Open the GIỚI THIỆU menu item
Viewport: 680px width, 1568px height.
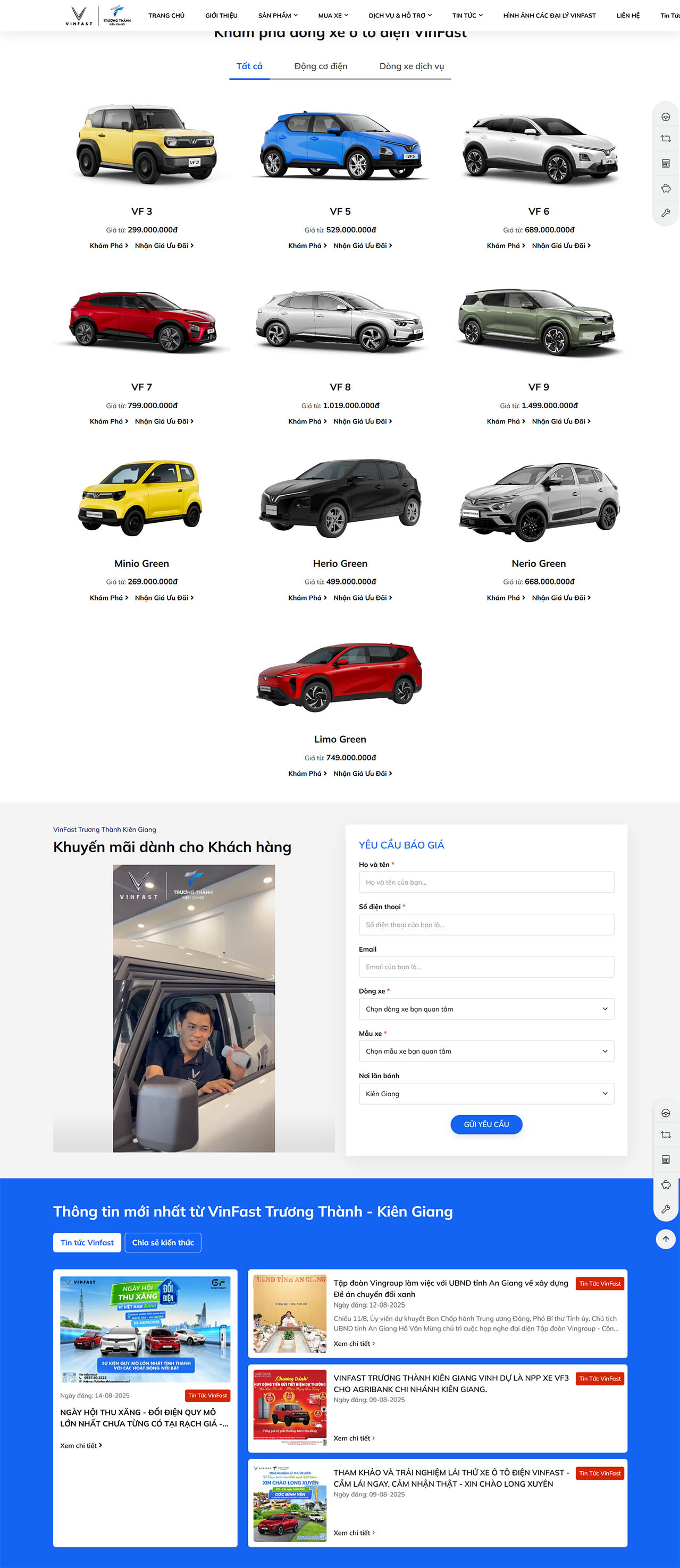(x=221, y=15)
